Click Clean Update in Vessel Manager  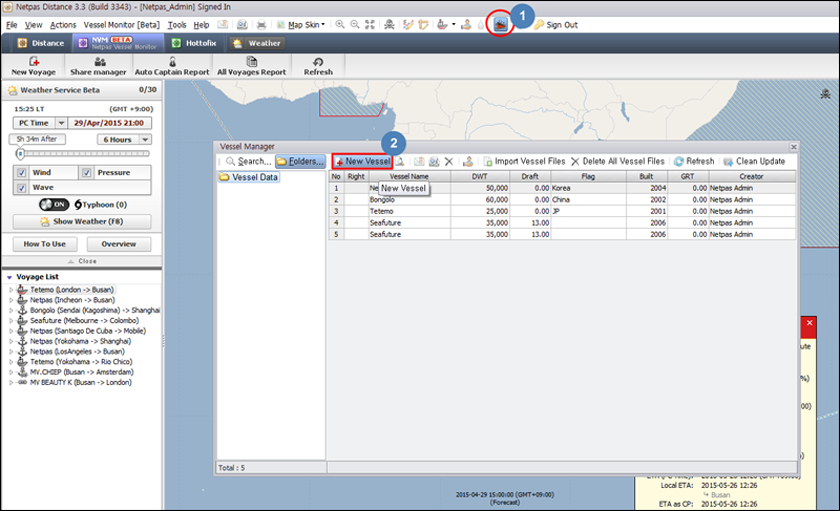point(754,161)
